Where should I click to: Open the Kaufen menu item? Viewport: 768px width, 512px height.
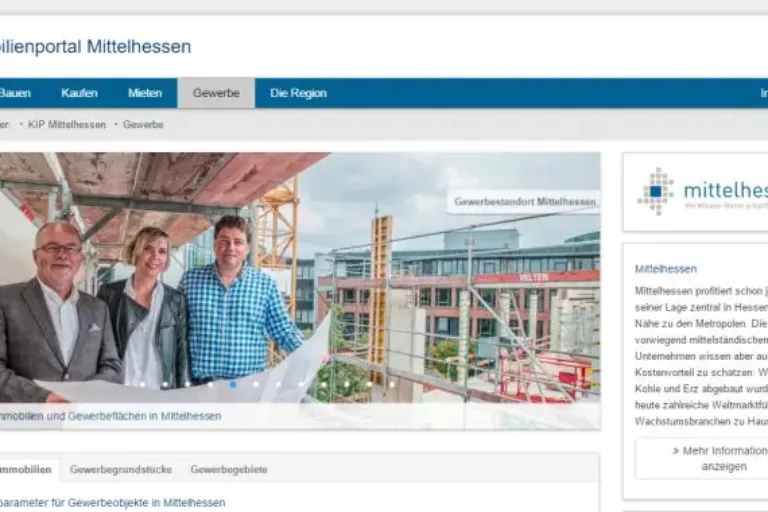79,93
